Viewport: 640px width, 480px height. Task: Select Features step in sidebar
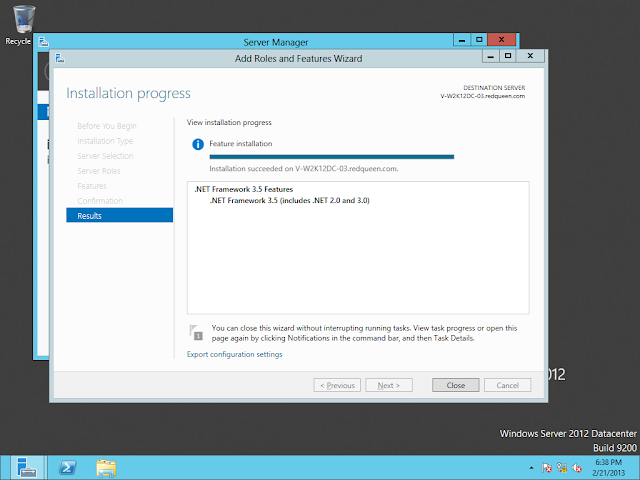click(92, 186)
